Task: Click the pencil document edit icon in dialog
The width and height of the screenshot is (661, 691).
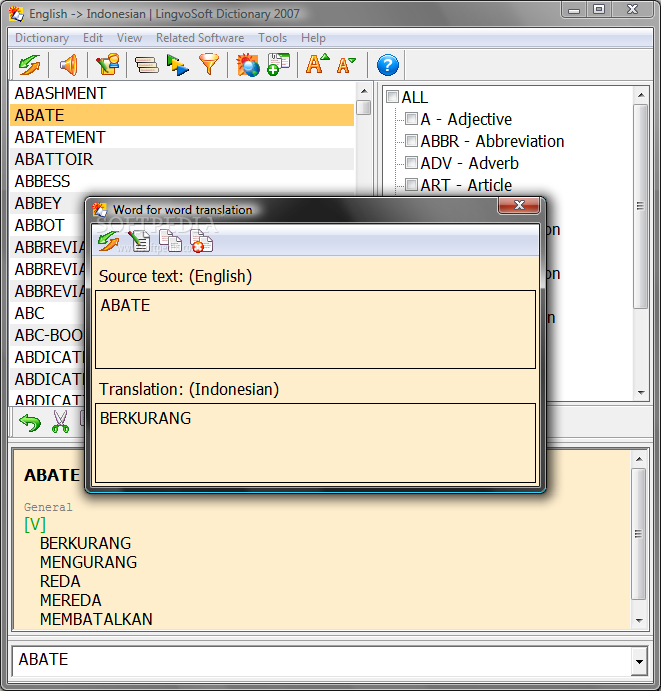Action: (x=139, y=241)
